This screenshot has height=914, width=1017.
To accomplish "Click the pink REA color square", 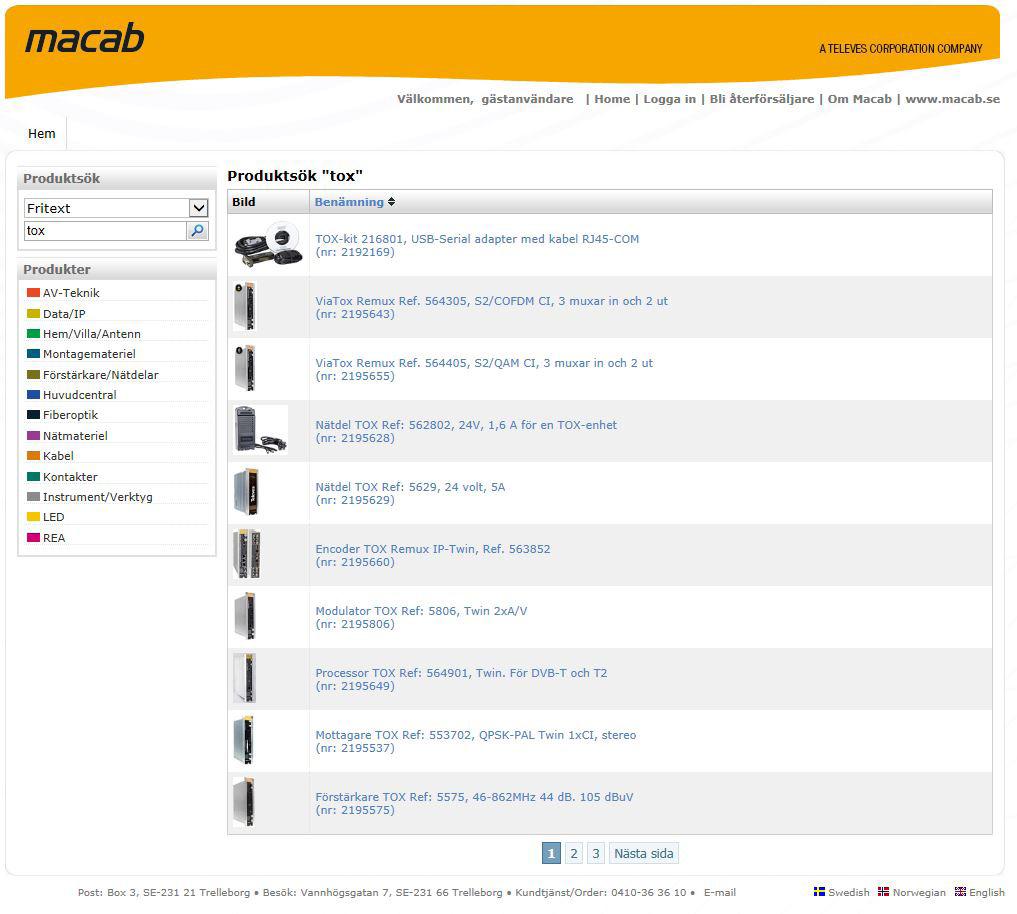I will point(33,537).
